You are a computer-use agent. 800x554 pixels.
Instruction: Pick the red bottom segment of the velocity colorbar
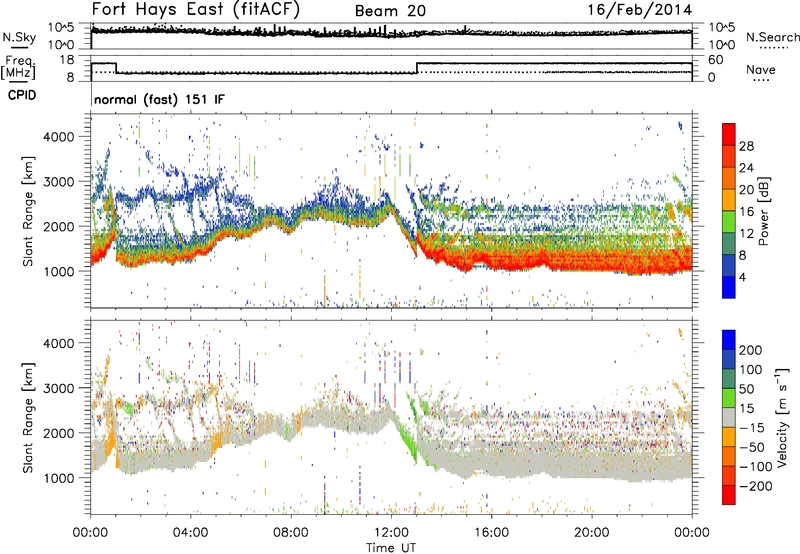click(729, 495)
